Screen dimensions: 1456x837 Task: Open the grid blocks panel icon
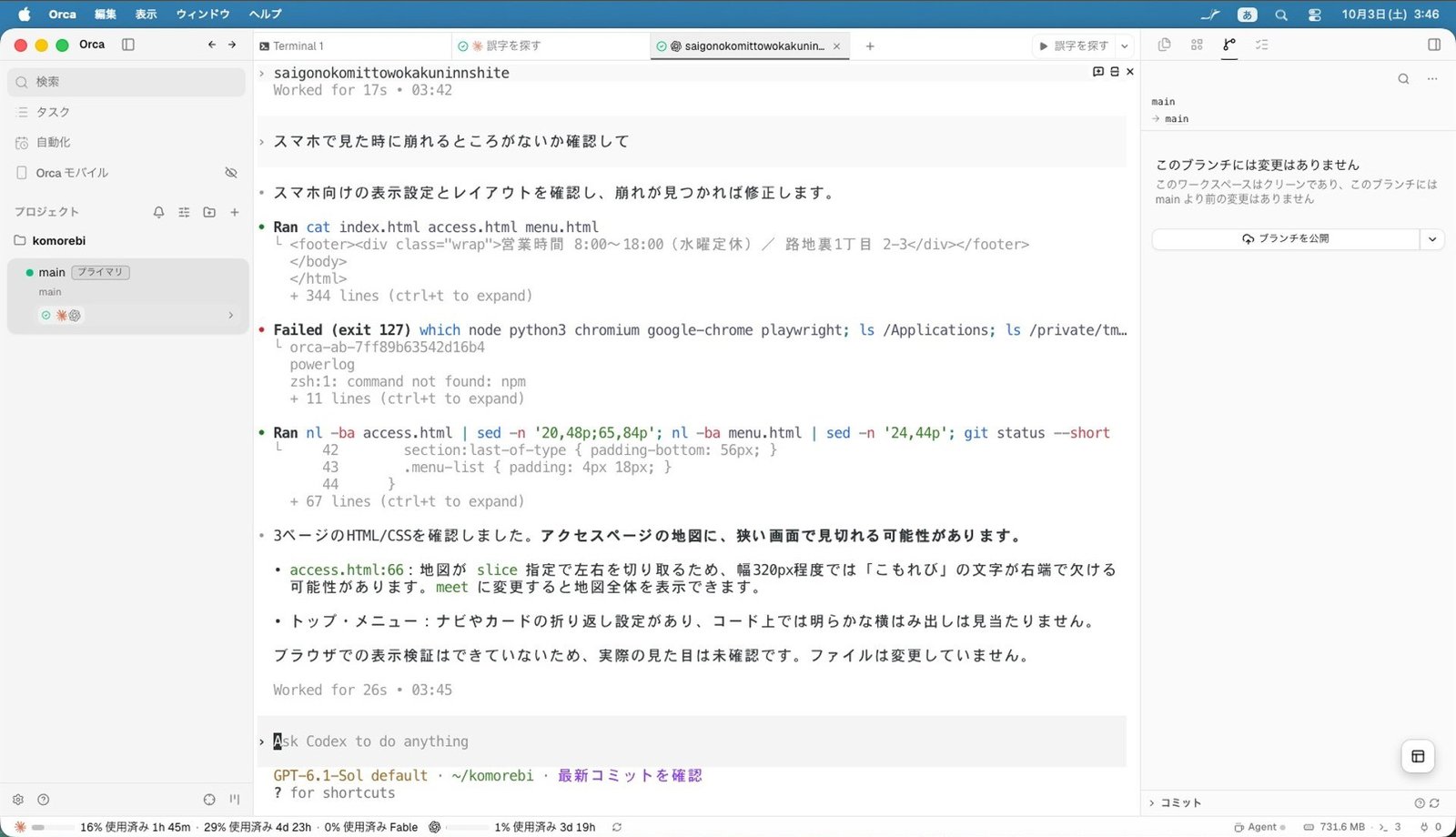1197,45
